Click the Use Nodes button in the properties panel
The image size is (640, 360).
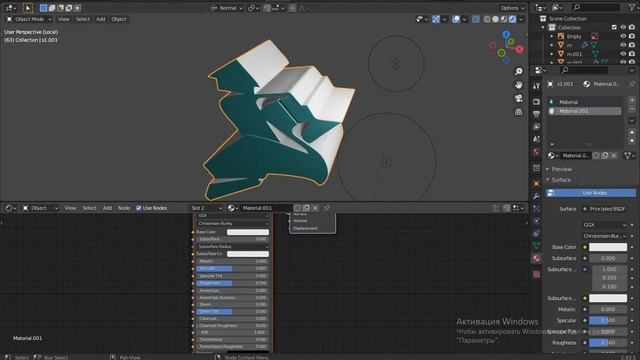[x=591, y=193]
